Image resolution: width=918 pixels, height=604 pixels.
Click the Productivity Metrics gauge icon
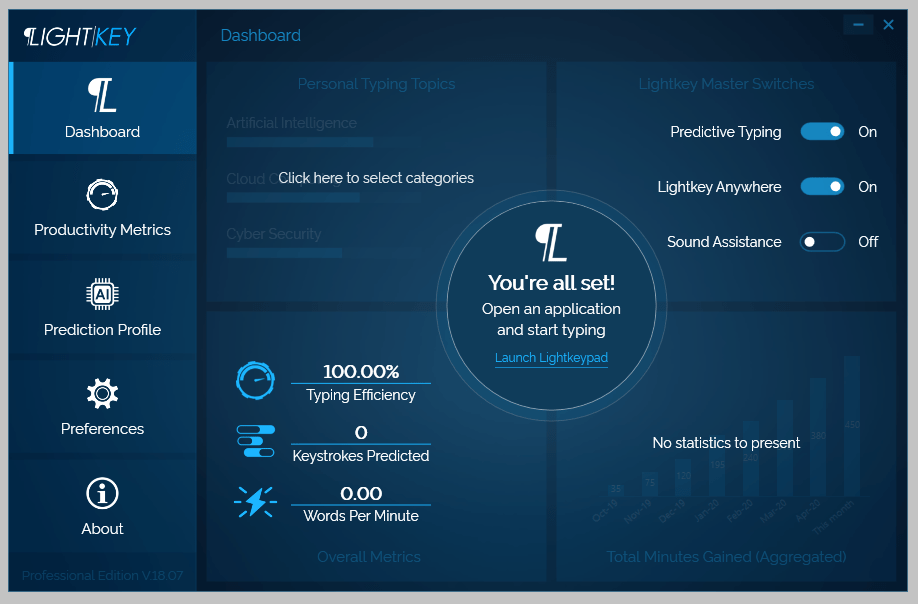(x=102, y=194)
